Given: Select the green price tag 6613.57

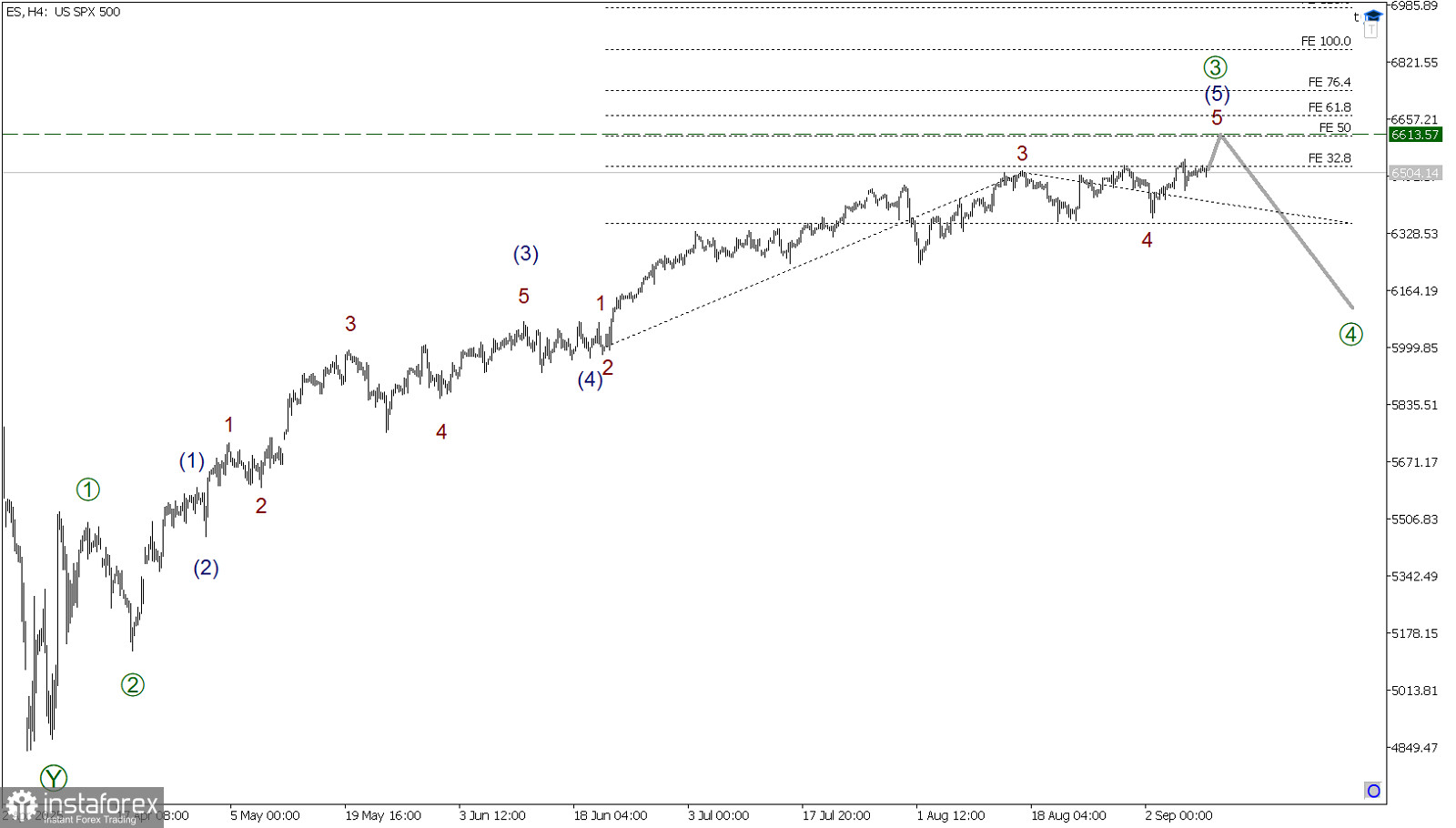Looking at the screenshot, I should point(1415,135).
